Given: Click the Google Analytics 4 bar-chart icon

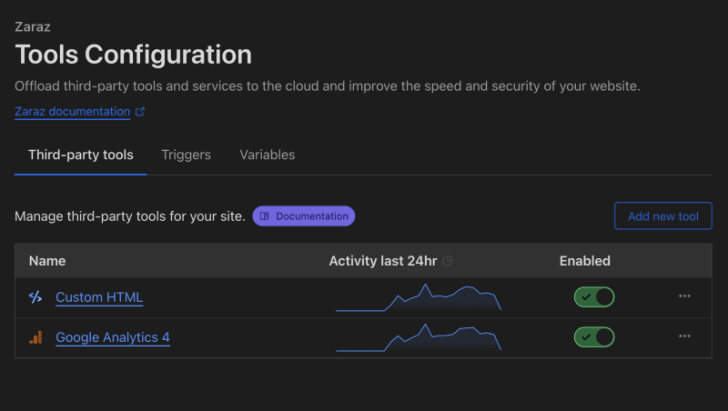Looking at the screenshot, I should (36, 338).
